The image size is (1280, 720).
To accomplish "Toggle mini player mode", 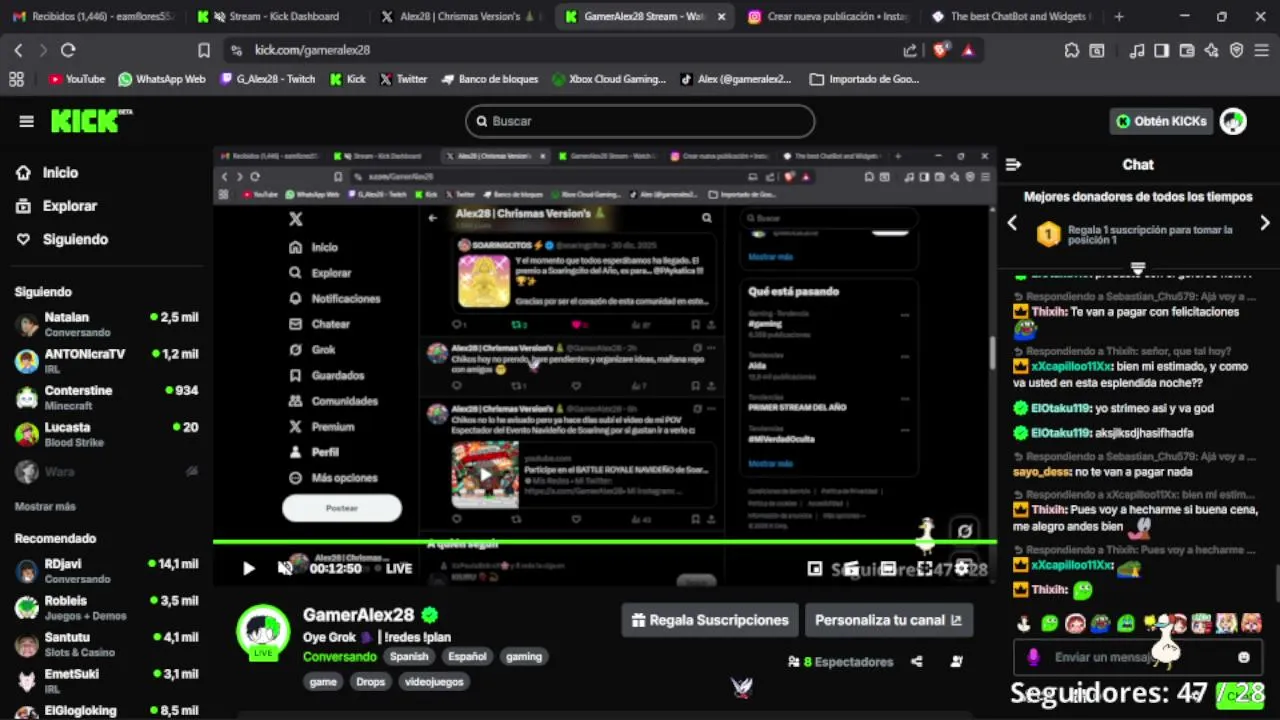I will tap(815, 568).
